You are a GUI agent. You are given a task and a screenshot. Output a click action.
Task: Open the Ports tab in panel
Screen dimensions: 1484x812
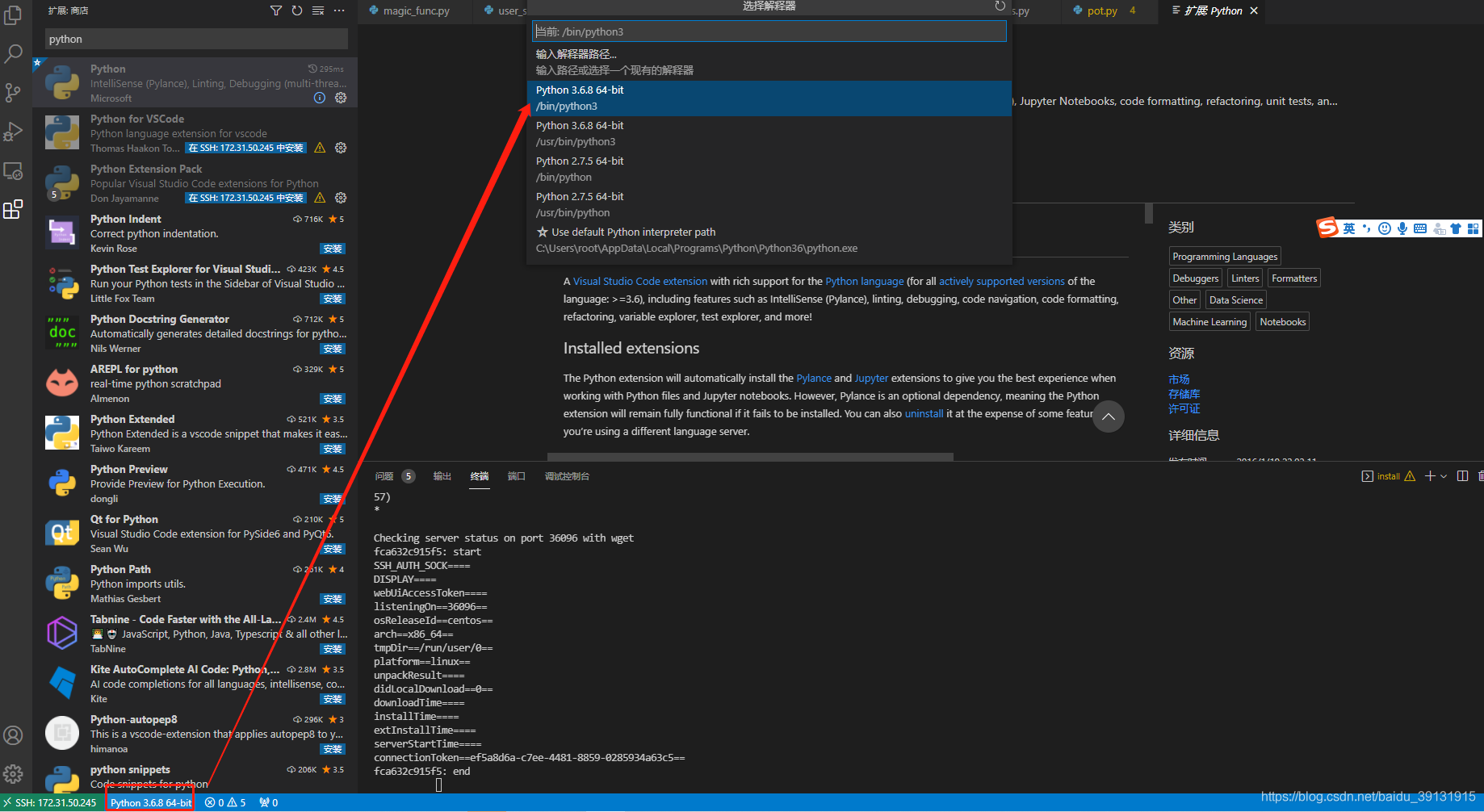(x=517, y=476)
